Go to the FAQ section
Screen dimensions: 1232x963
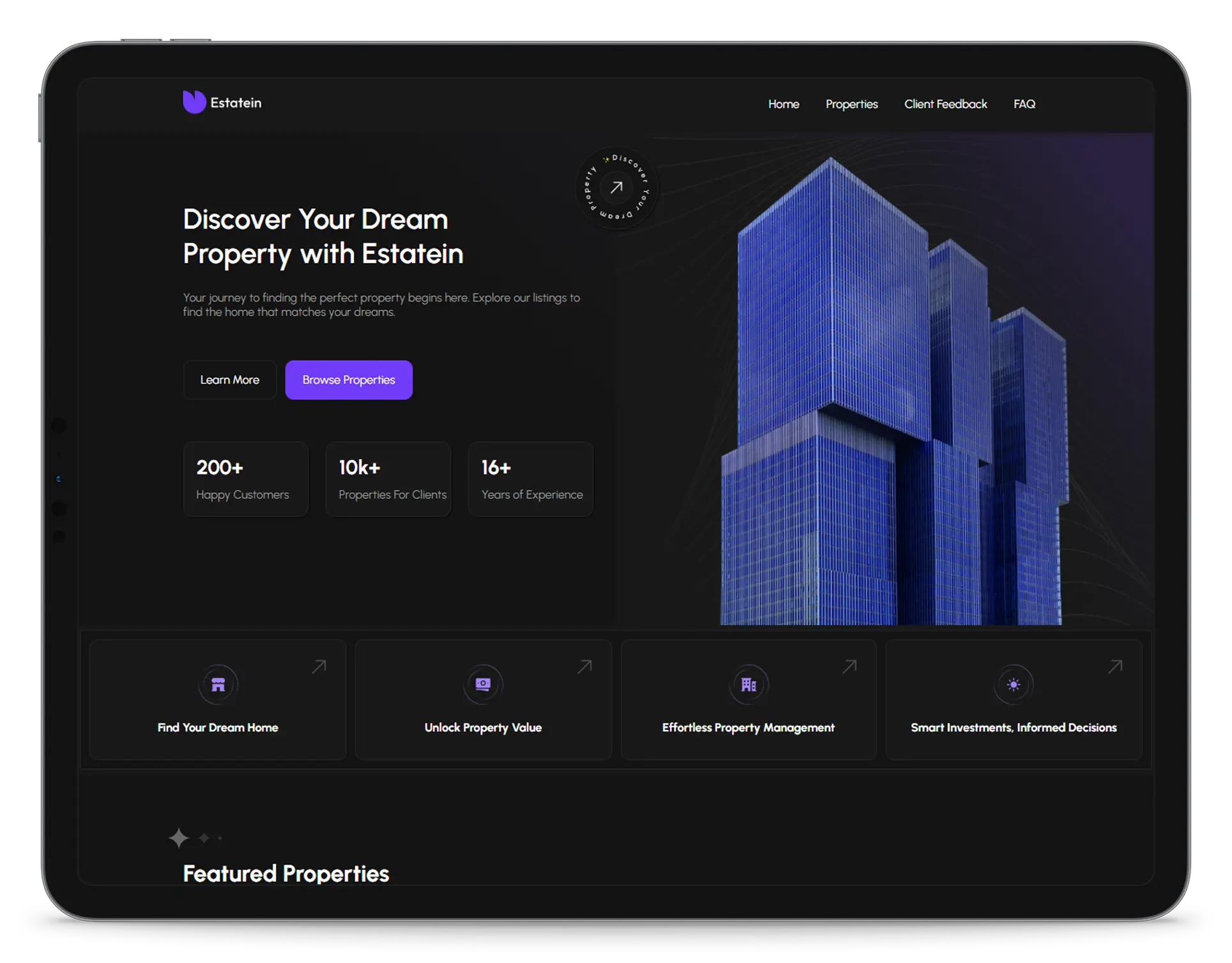(x=1024, y=103)
